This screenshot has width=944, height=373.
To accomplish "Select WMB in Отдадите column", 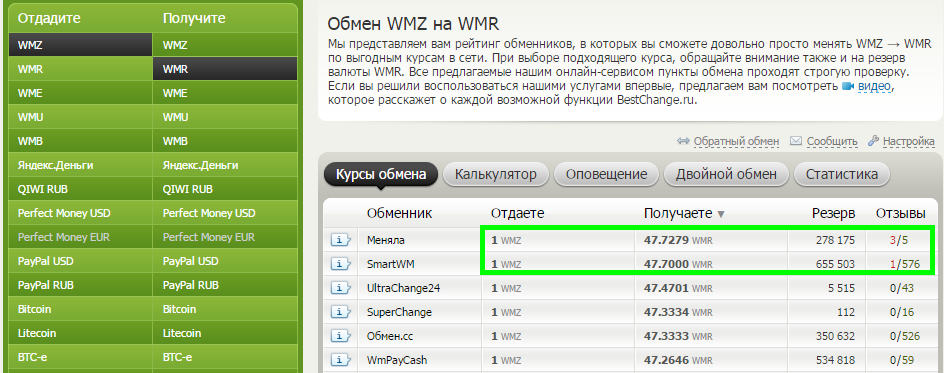I will click(80, 141).
